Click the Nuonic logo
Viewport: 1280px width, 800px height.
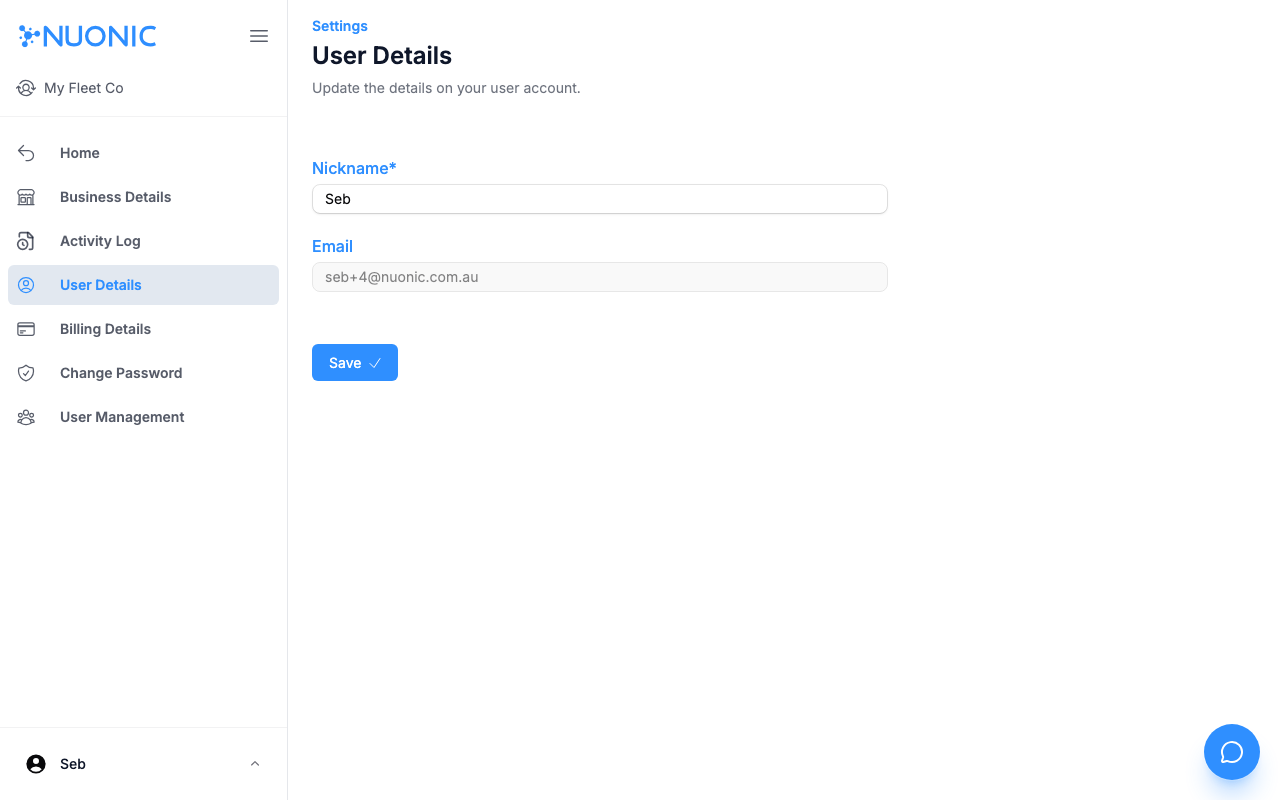pyautogui.click(x=88, y=36)
